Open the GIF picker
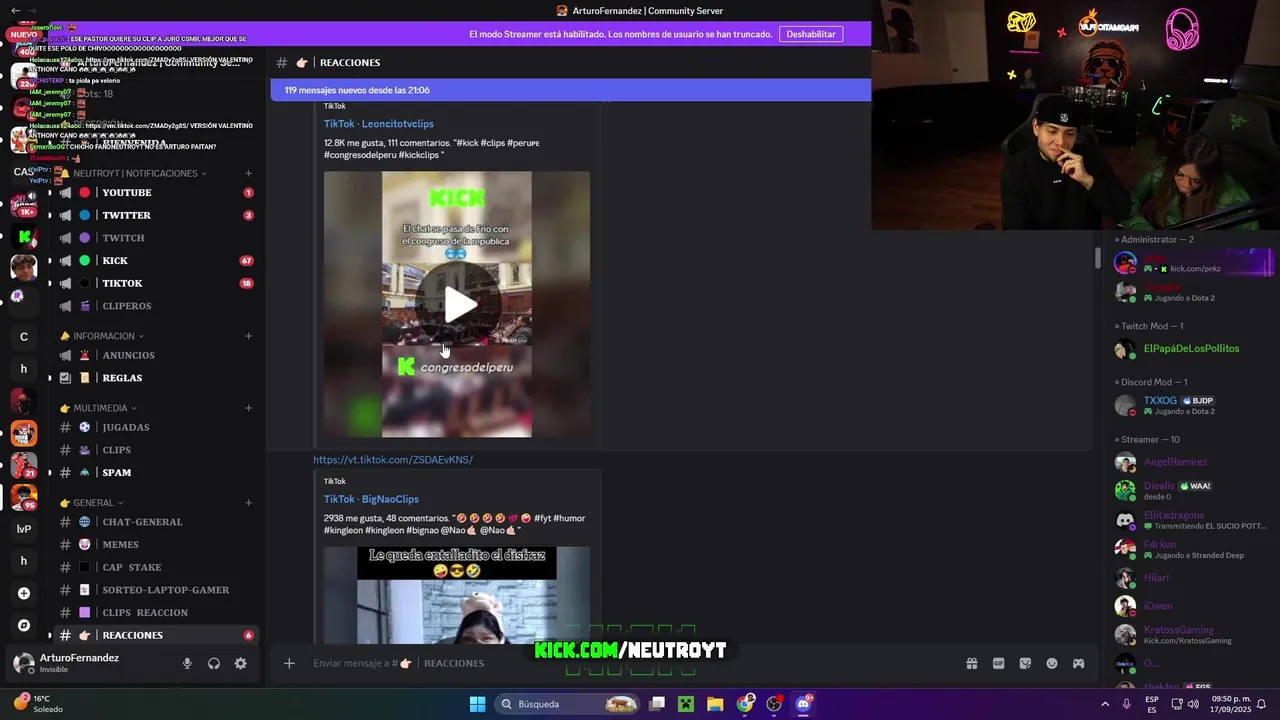1280x720 pixels. coord(998,663)
